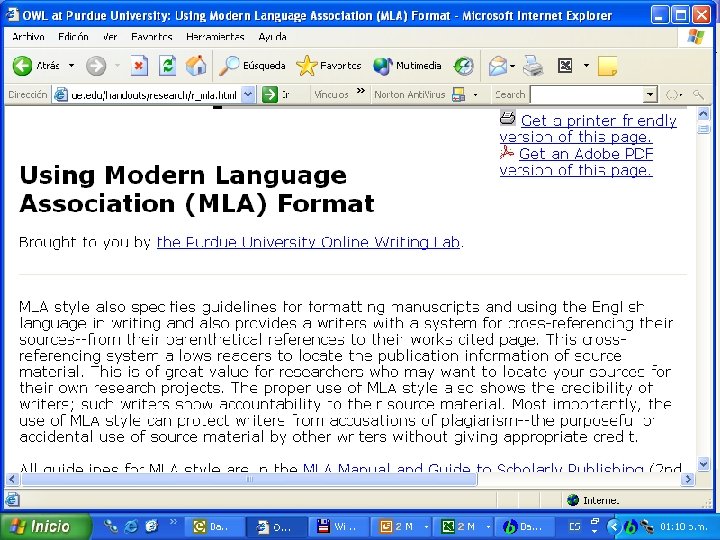
Task: Click the third quick launch icon
Action: [151, 526]
